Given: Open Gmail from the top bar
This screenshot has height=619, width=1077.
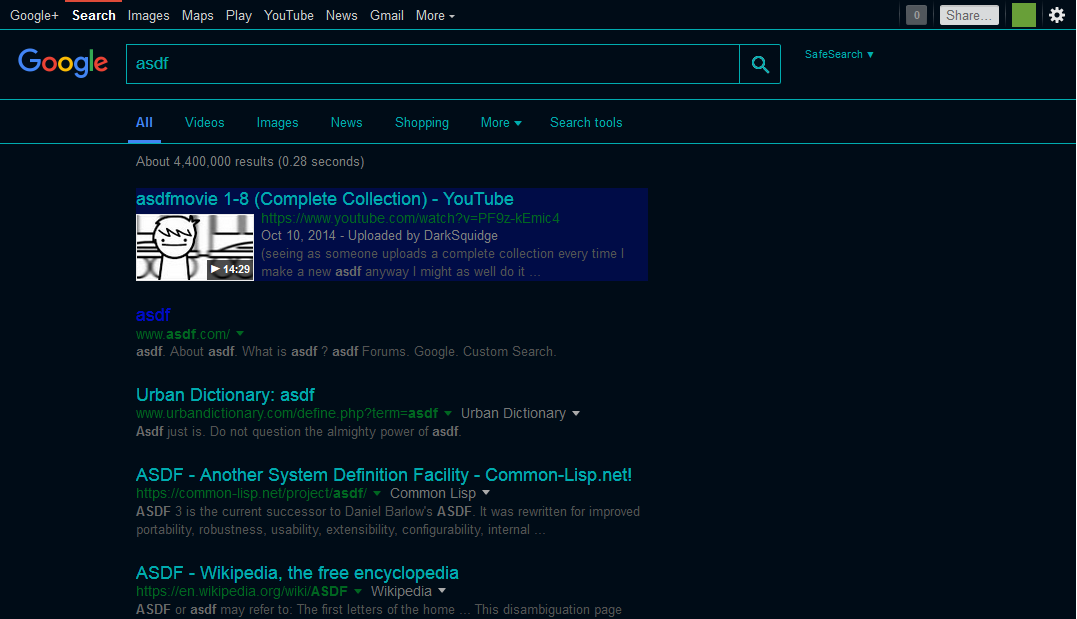Looking at the screenshot, I should point(387,15).
